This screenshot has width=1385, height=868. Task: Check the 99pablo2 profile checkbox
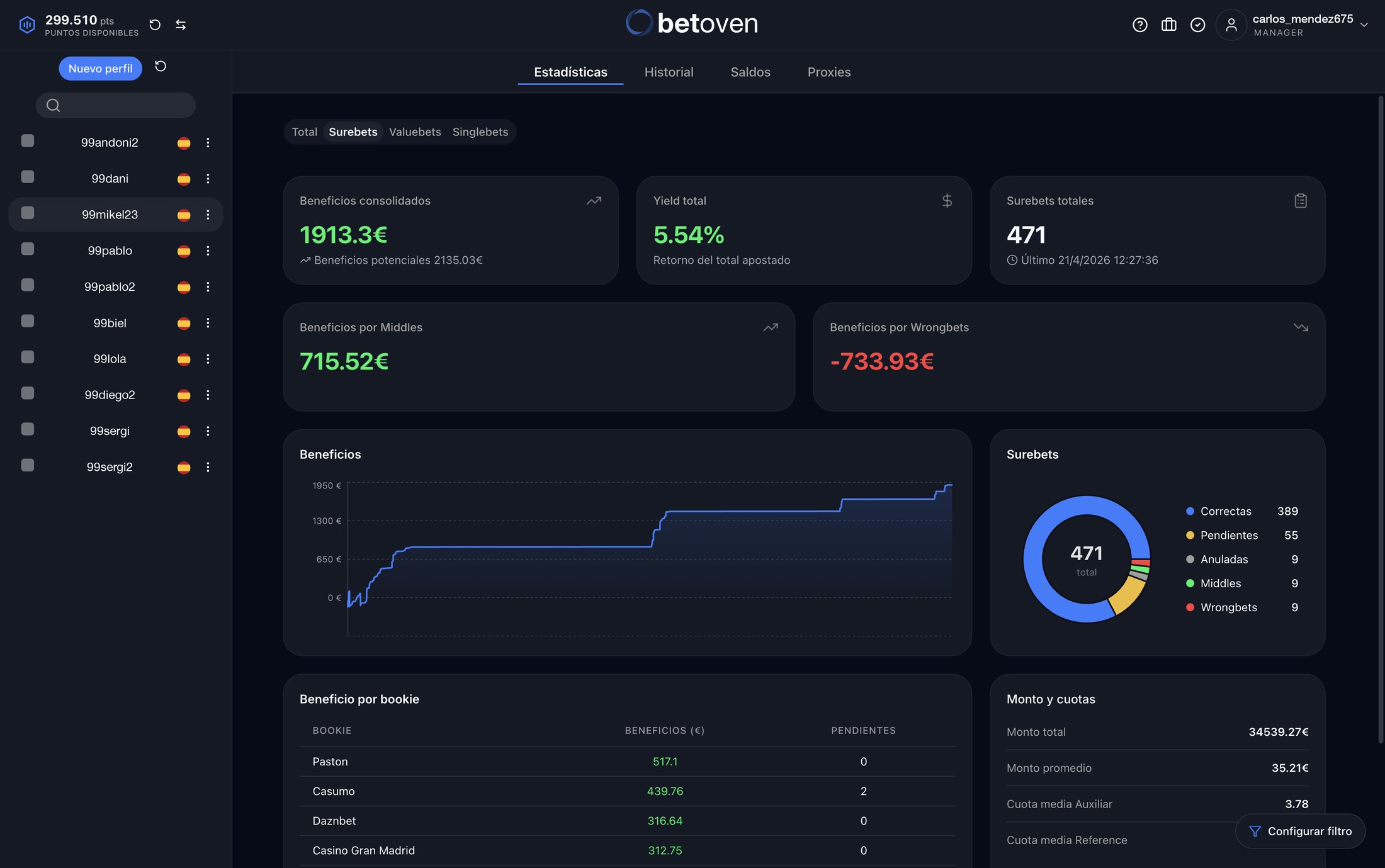pos(28,285)
